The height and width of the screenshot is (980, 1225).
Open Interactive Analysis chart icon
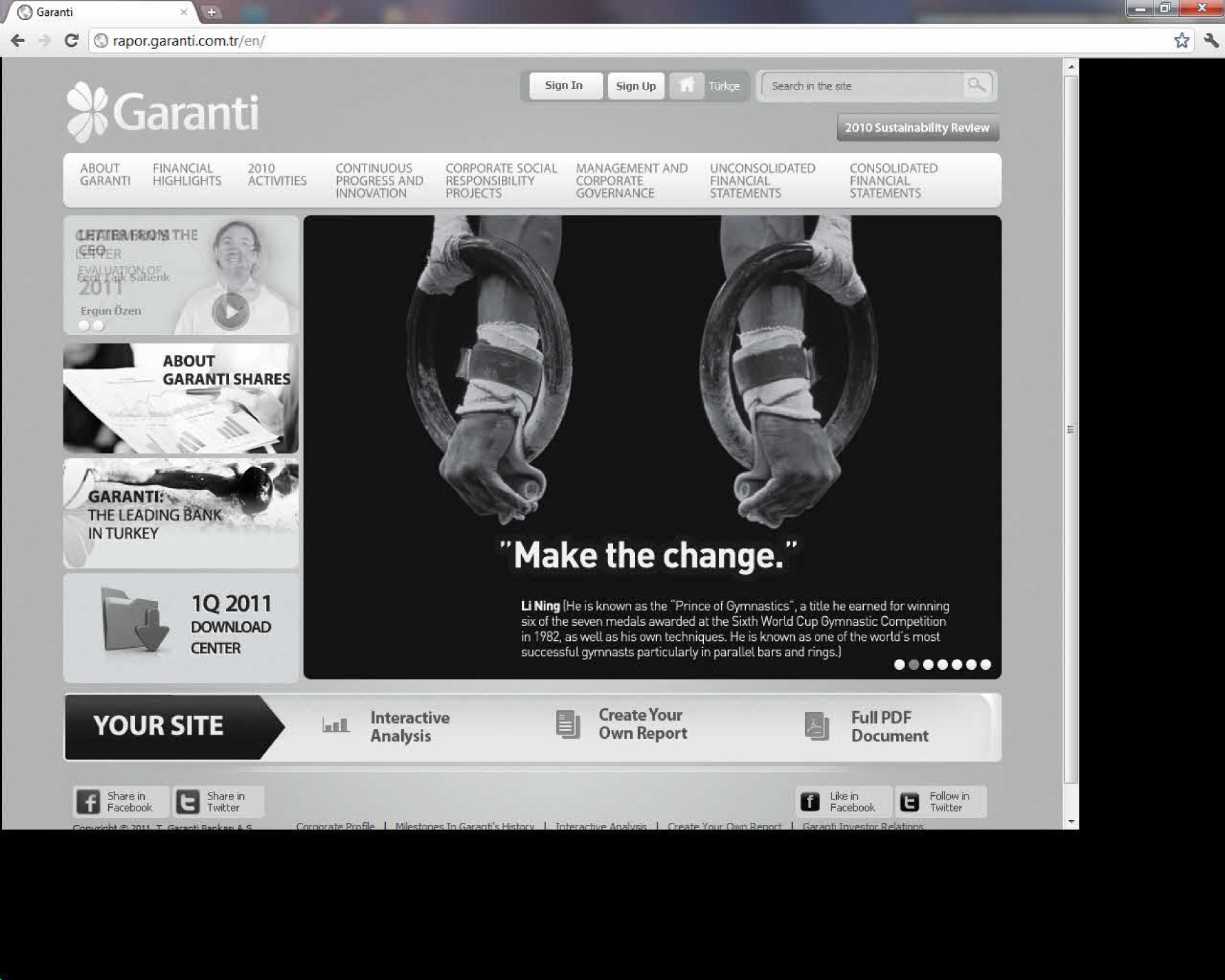336,725
